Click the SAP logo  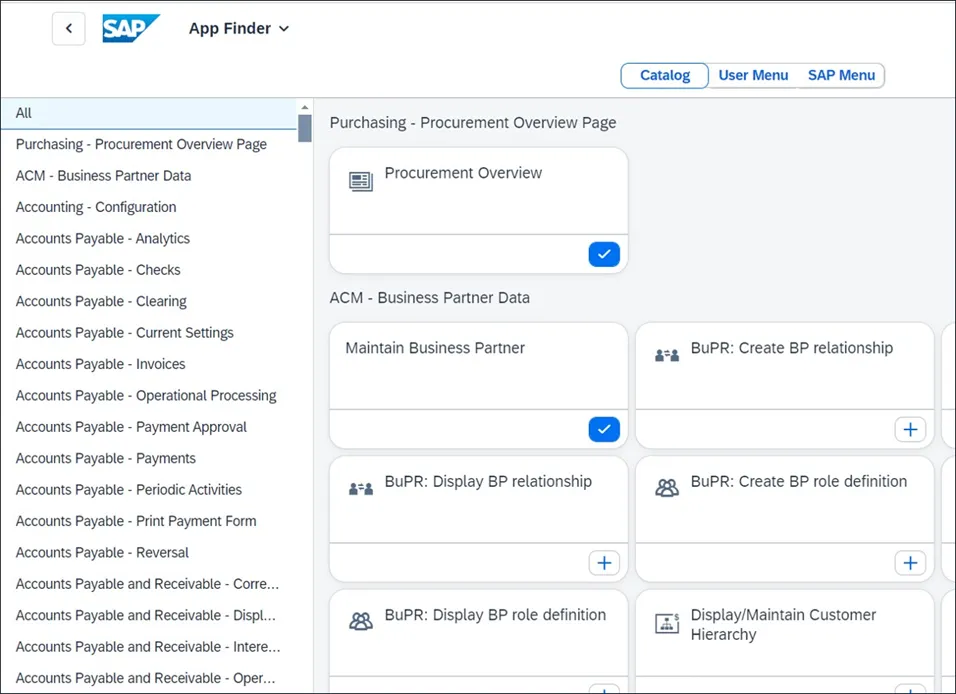pyautogui.click(x=130, y=28)
